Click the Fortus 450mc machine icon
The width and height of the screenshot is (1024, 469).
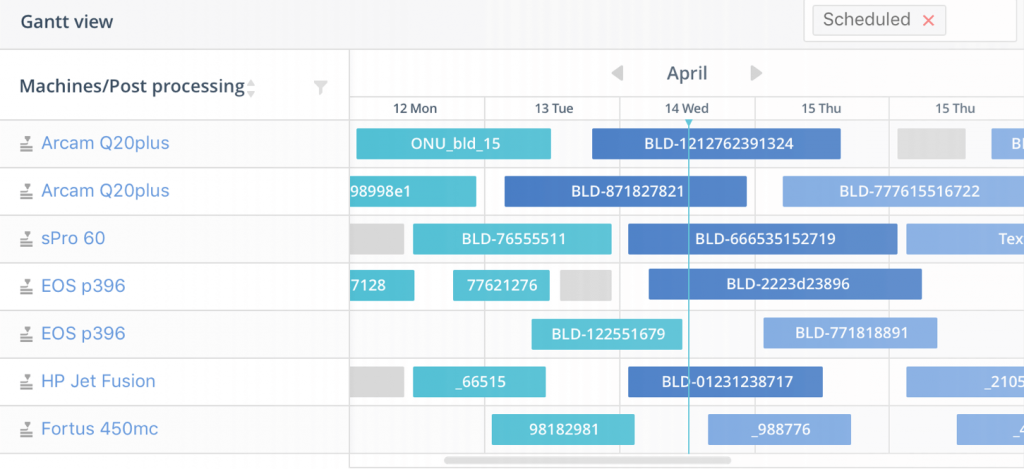tap(26, 430)
